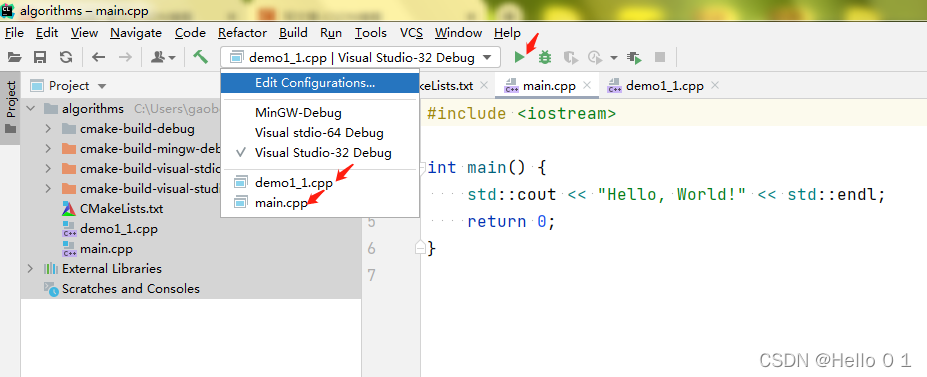Navigate back with left arrow icon
927x377 pixels.
(x=99, y=57)
